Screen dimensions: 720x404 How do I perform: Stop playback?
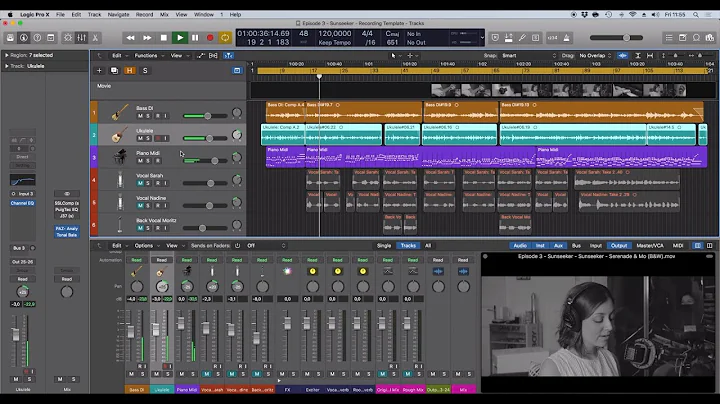(163, 38)
